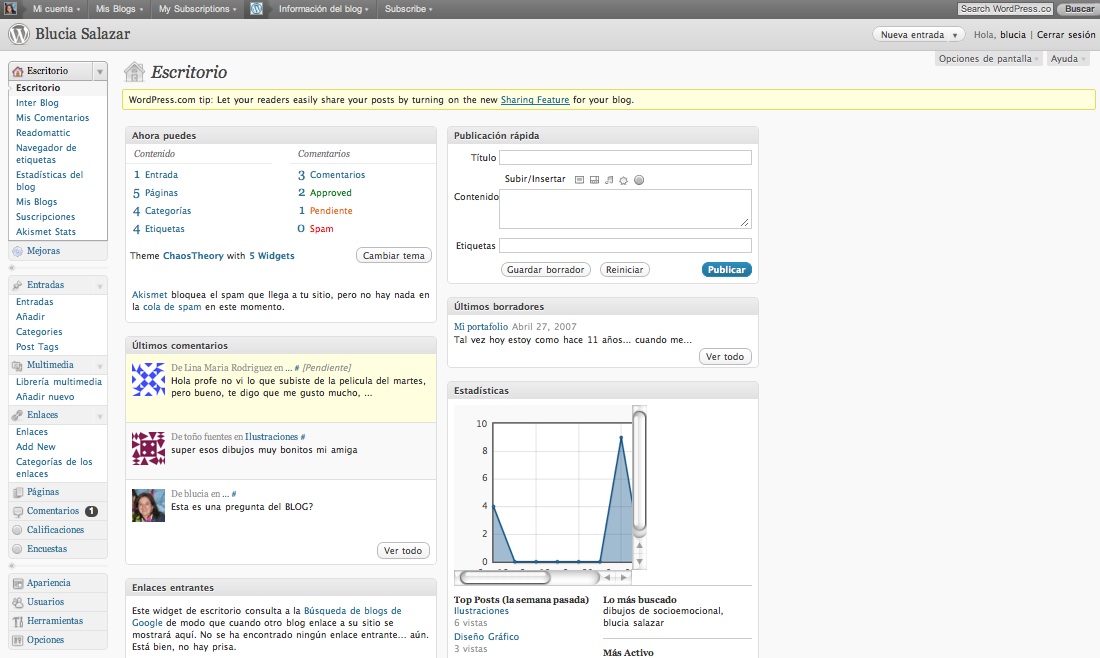Open Categorías de los enlaces in the sidebar

(x=54, y=467)
